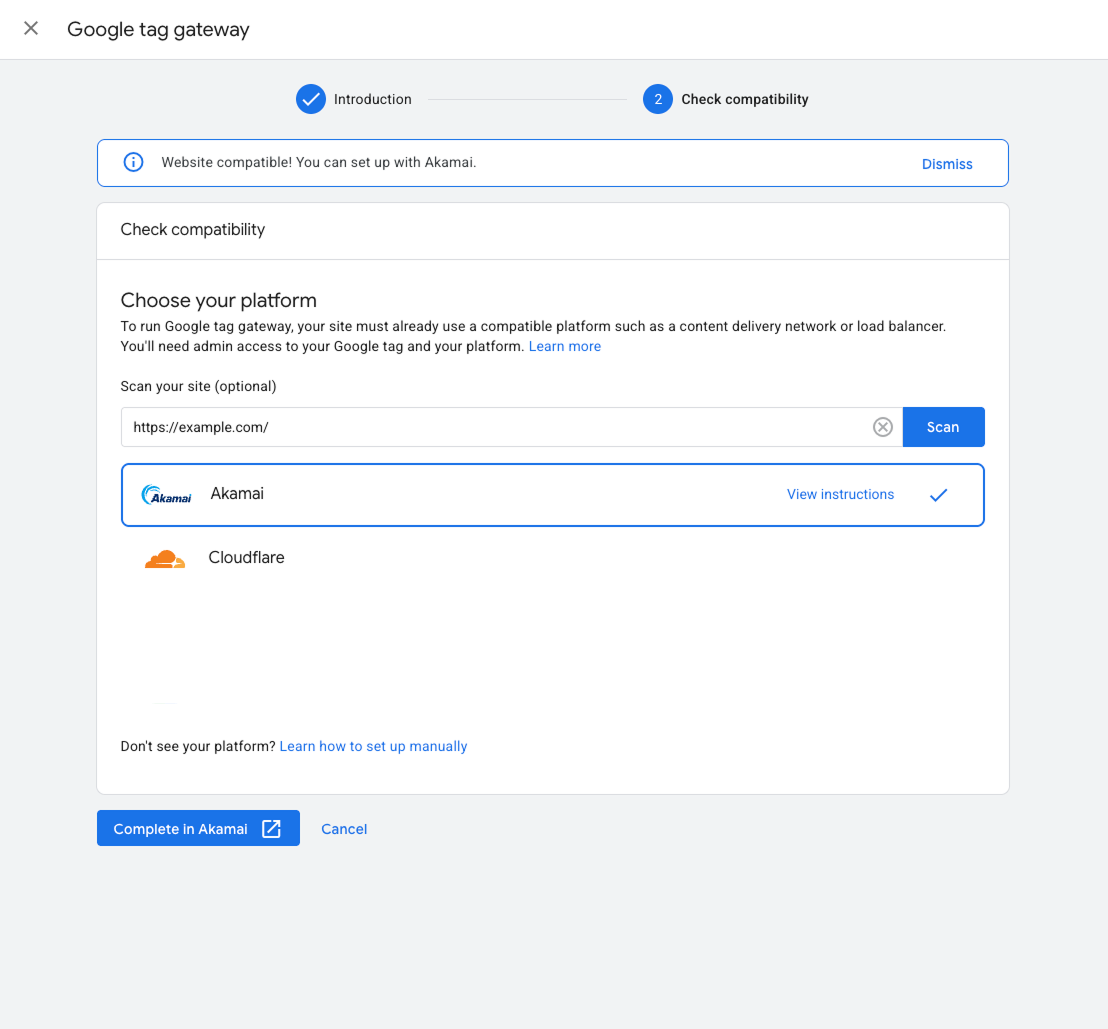
Task: Click the Introduction step checkmark icon
Action: pos(311,99)
